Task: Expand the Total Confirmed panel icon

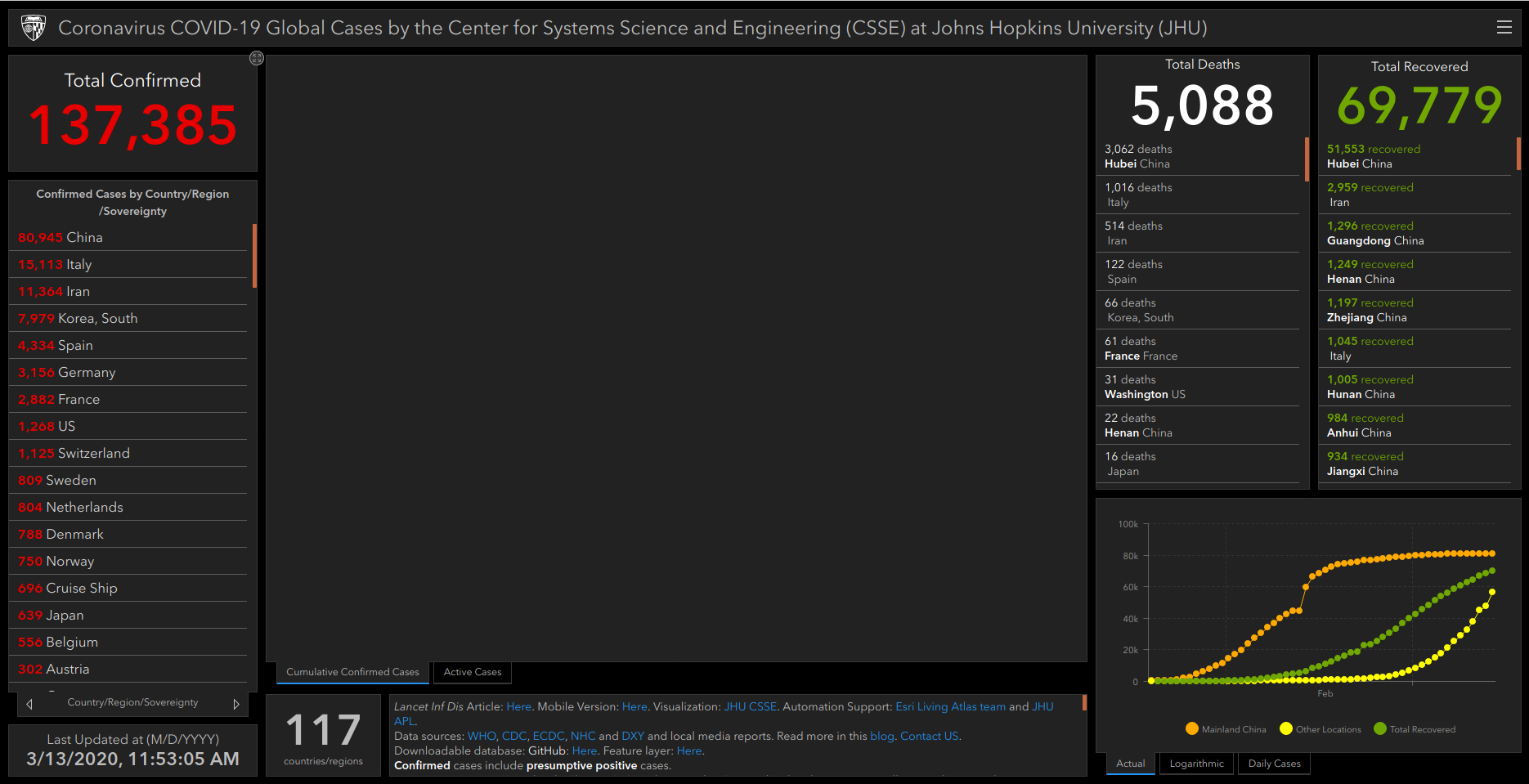Action: pos(257,58)
